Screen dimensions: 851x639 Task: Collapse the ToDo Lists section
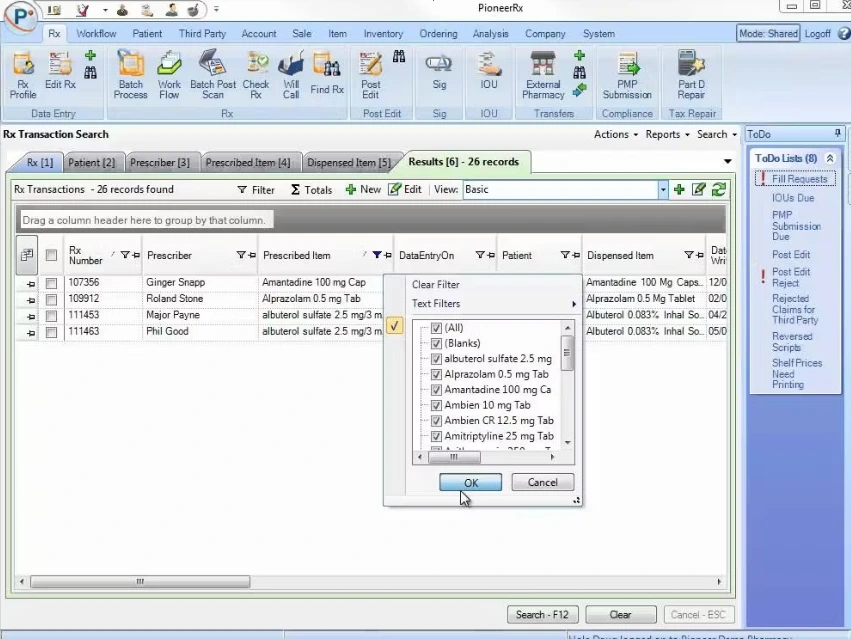tap(830, 159)
